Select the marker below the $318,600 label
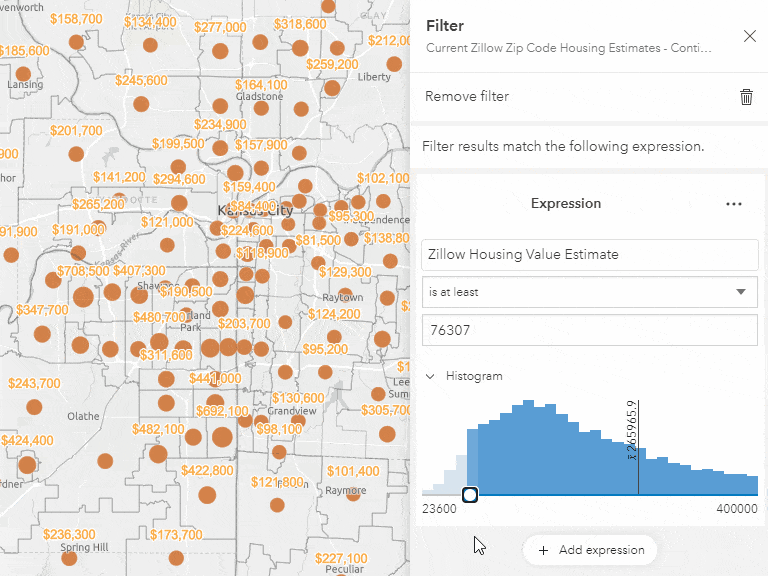768x576 pixels. [299, 47]
